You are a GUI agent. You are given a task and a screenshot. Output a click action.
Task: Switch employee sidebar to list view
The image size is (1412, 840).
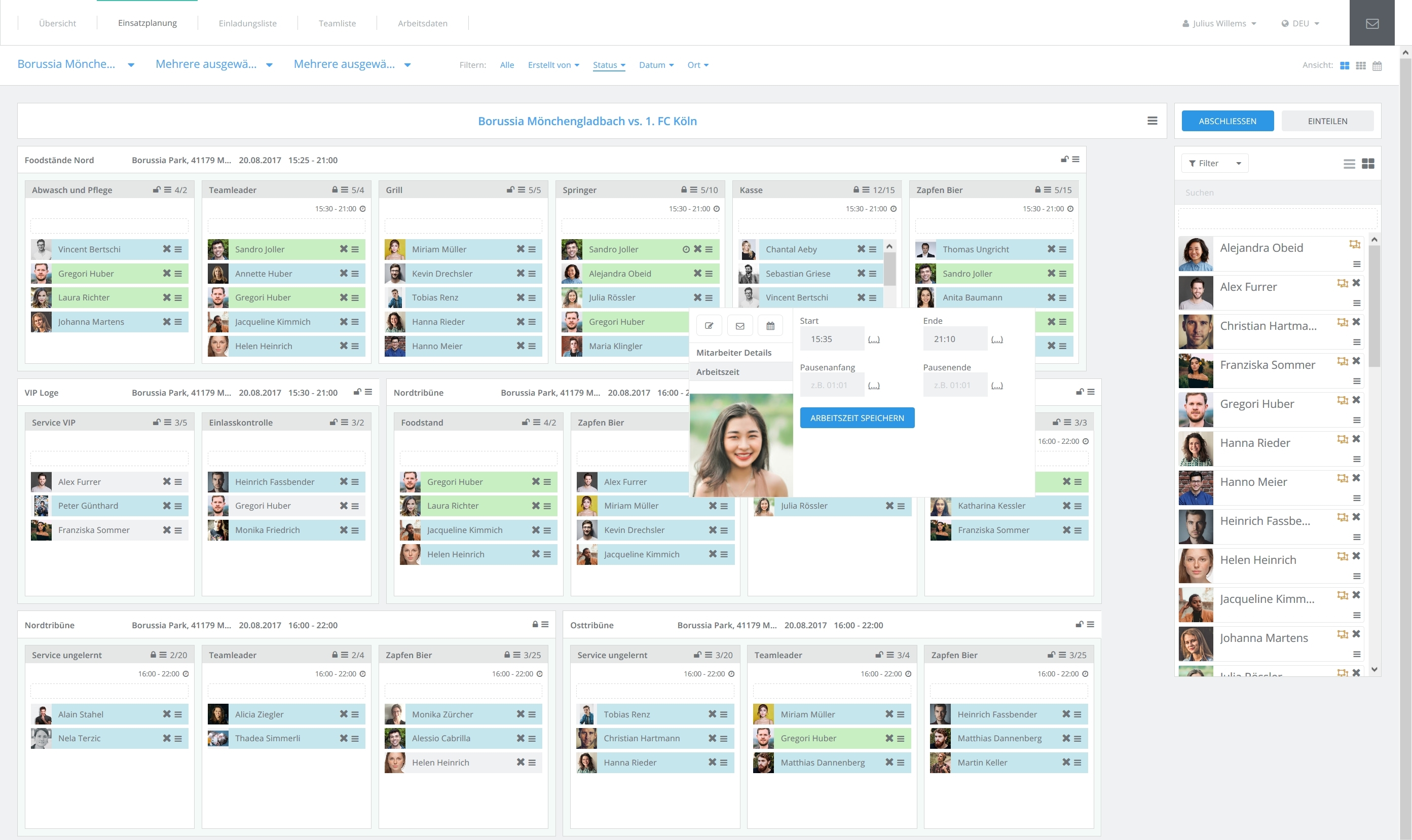click(x=1349, y=164)
